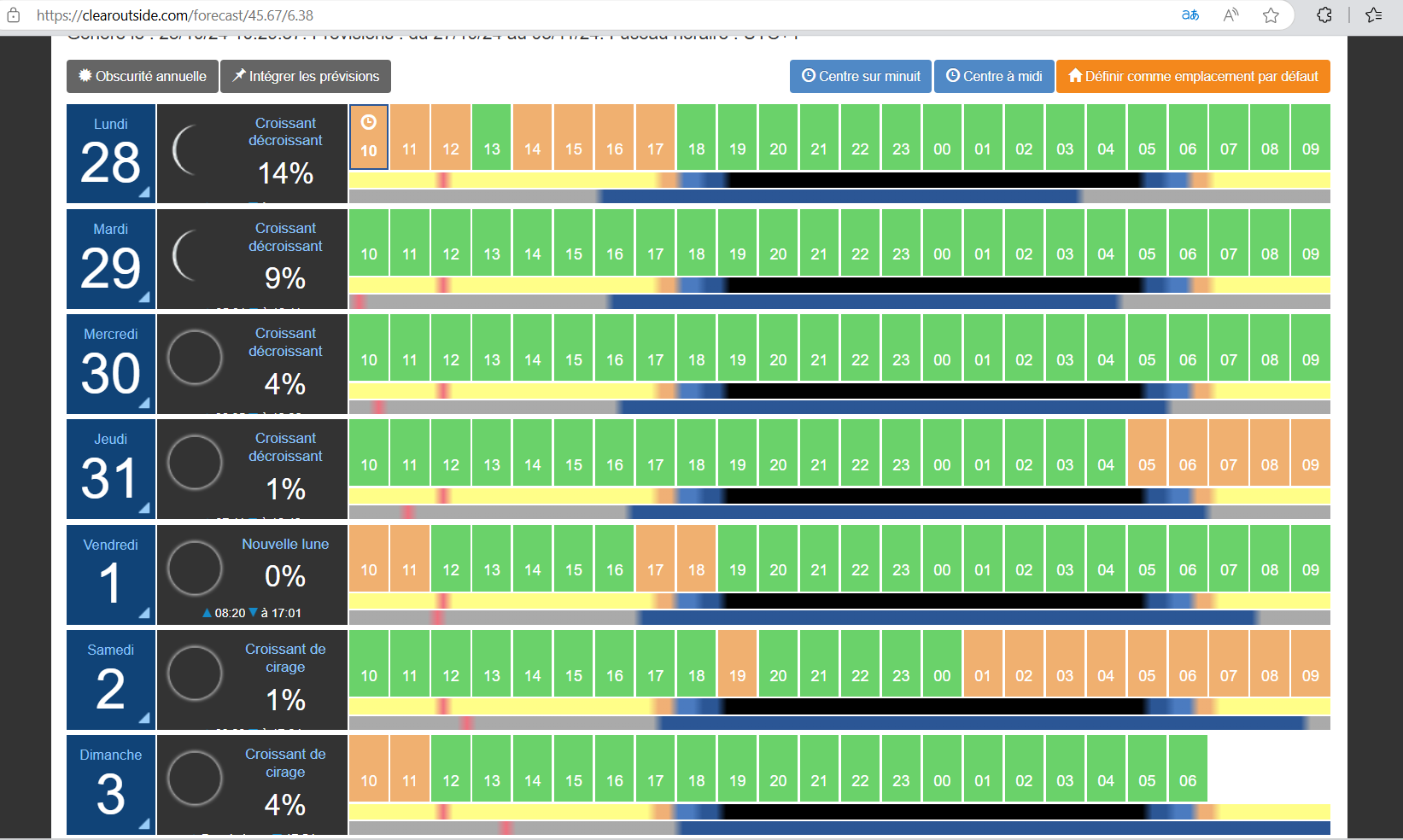Click Intégrer les prévisions button

point(306,76)
